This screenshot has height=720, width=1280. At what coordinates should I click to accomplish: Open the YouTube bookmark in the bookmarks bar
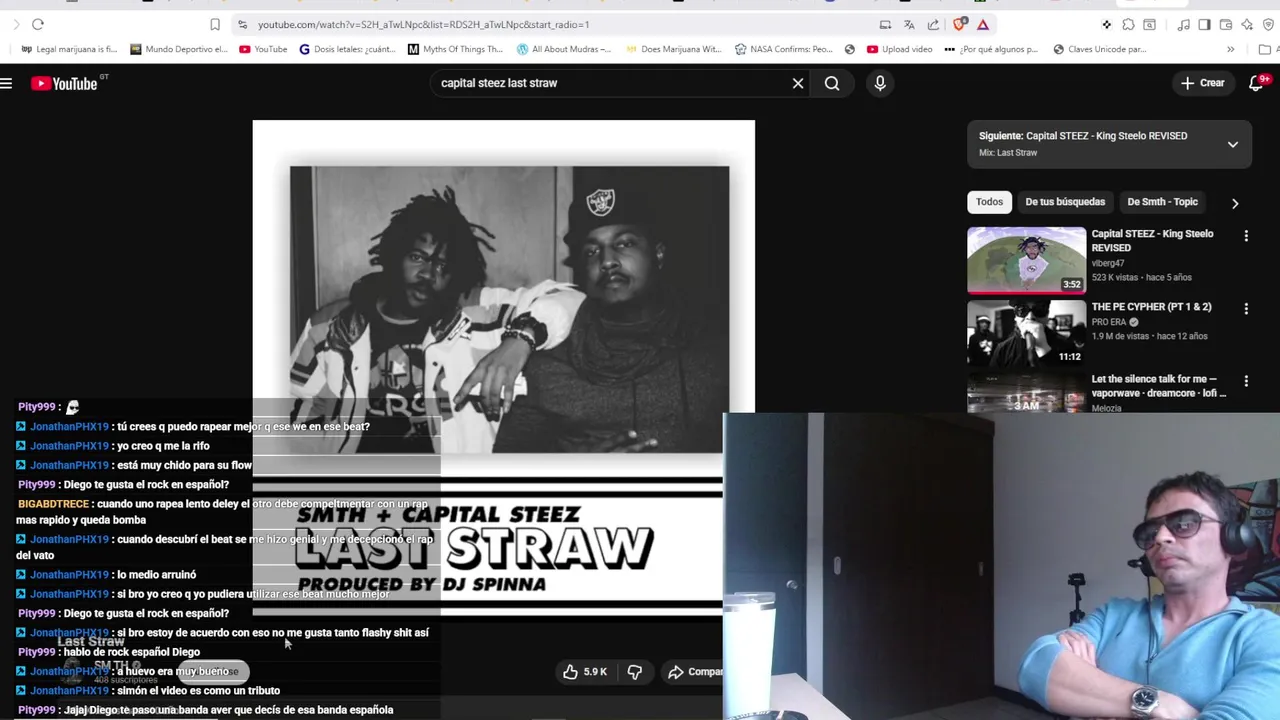[x=263, y=49]
